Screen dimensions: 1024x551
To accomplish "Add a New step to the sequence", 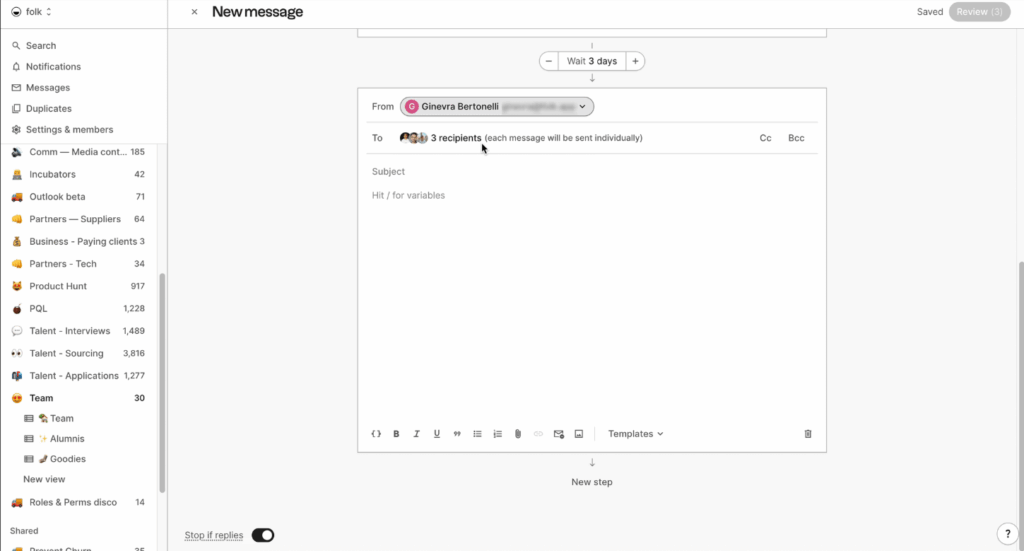I will [x=592, y=482].
